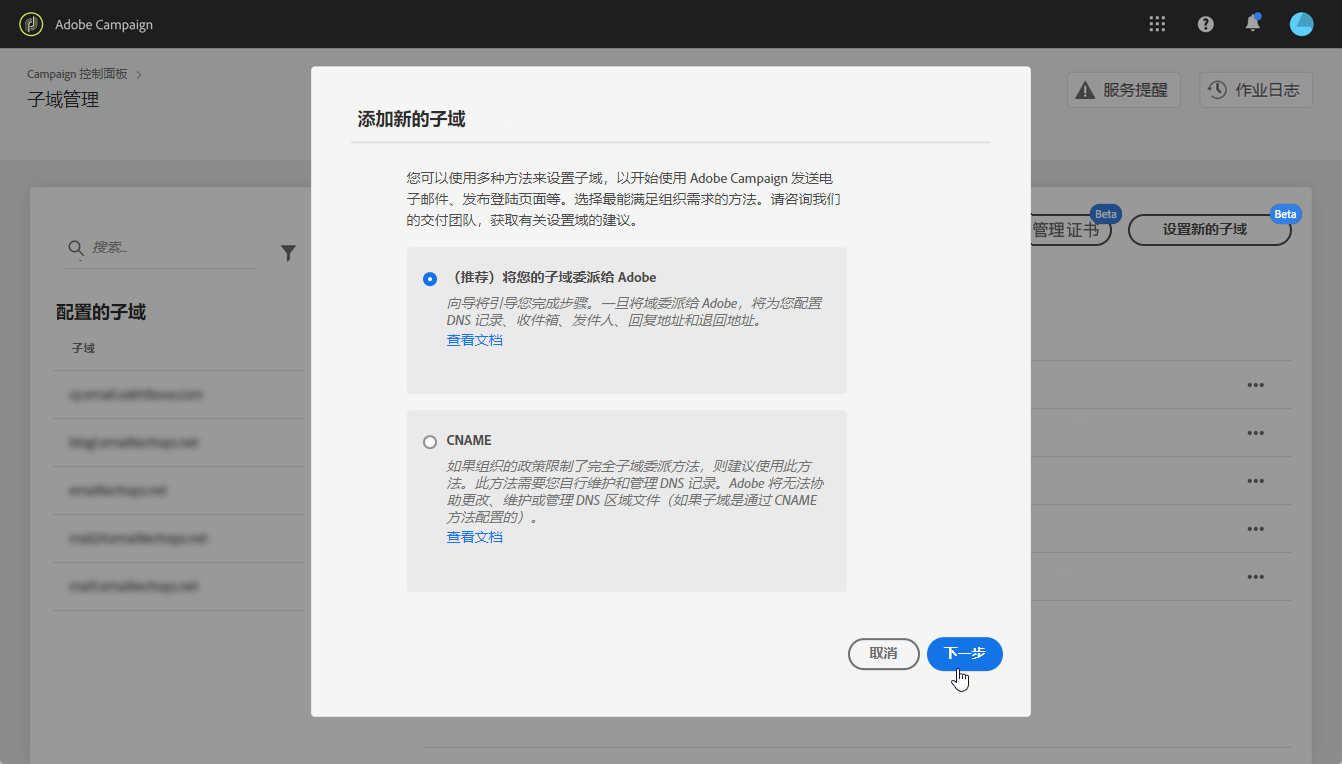The image size is (1342, 764).
Task: Open more options for the bottom subdomain row
Action: tap(1256, 577)
